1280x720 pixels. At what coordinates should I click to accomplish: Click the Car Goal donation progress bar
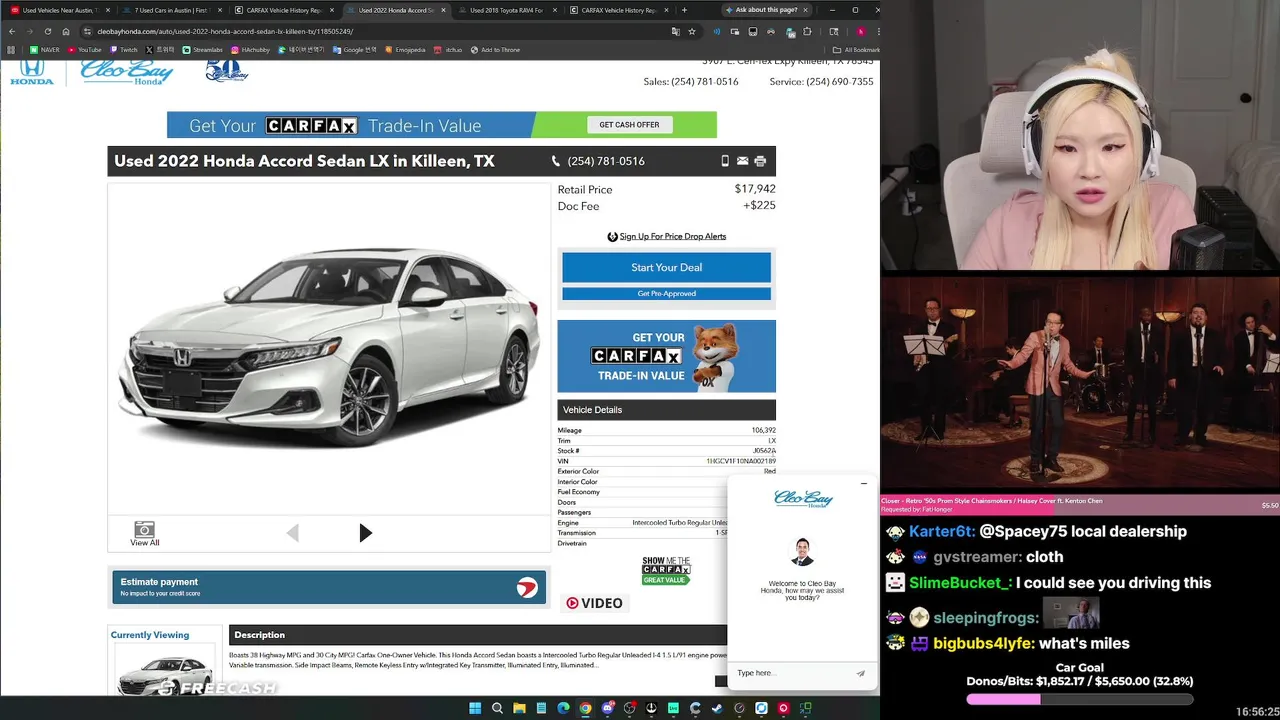click(1079, 700)
